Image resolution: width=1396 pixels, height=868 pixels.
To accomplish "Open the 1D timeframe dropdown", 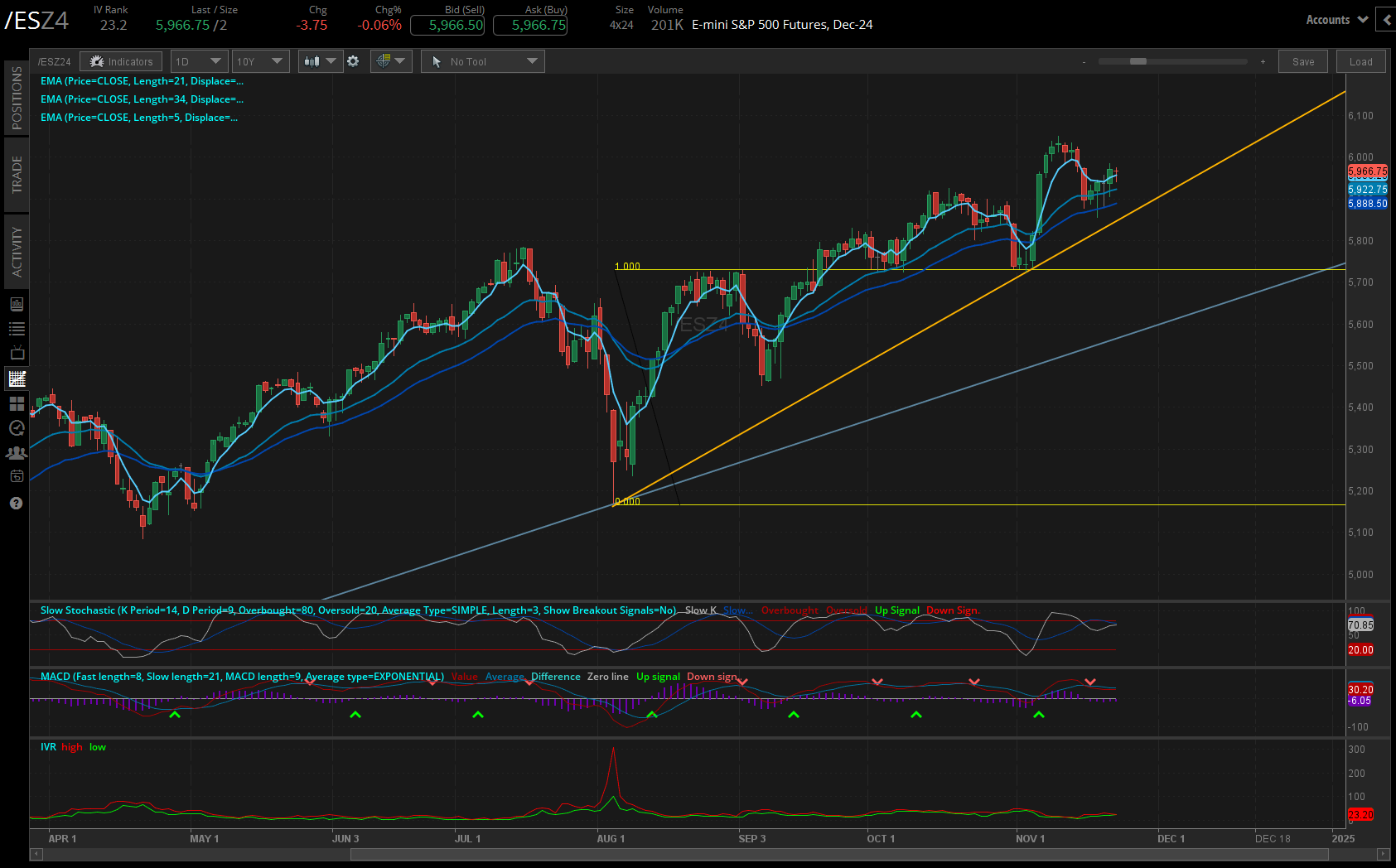I will [199, 60].
